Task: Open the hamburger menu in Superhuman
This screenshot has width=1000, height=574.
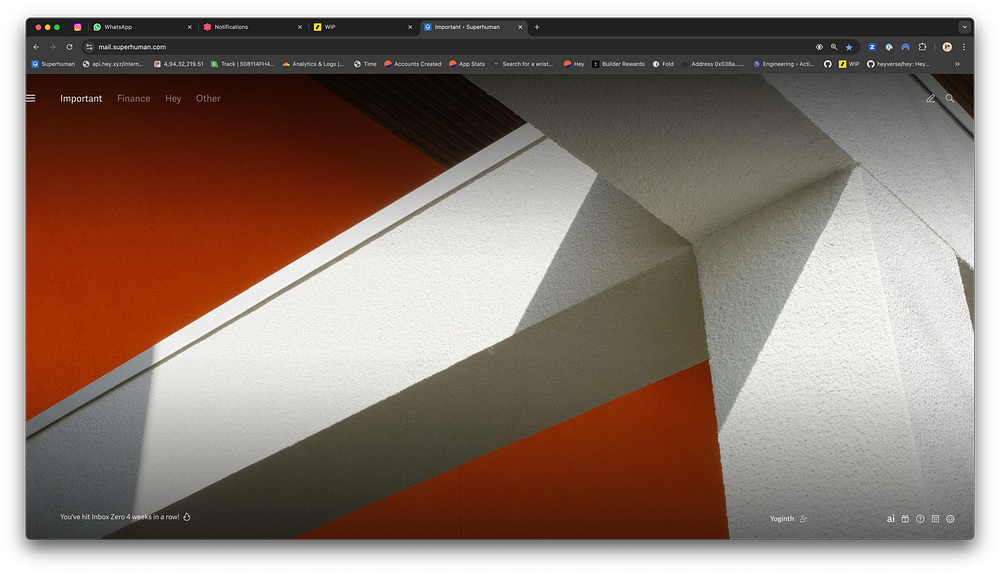Action: 31,98
